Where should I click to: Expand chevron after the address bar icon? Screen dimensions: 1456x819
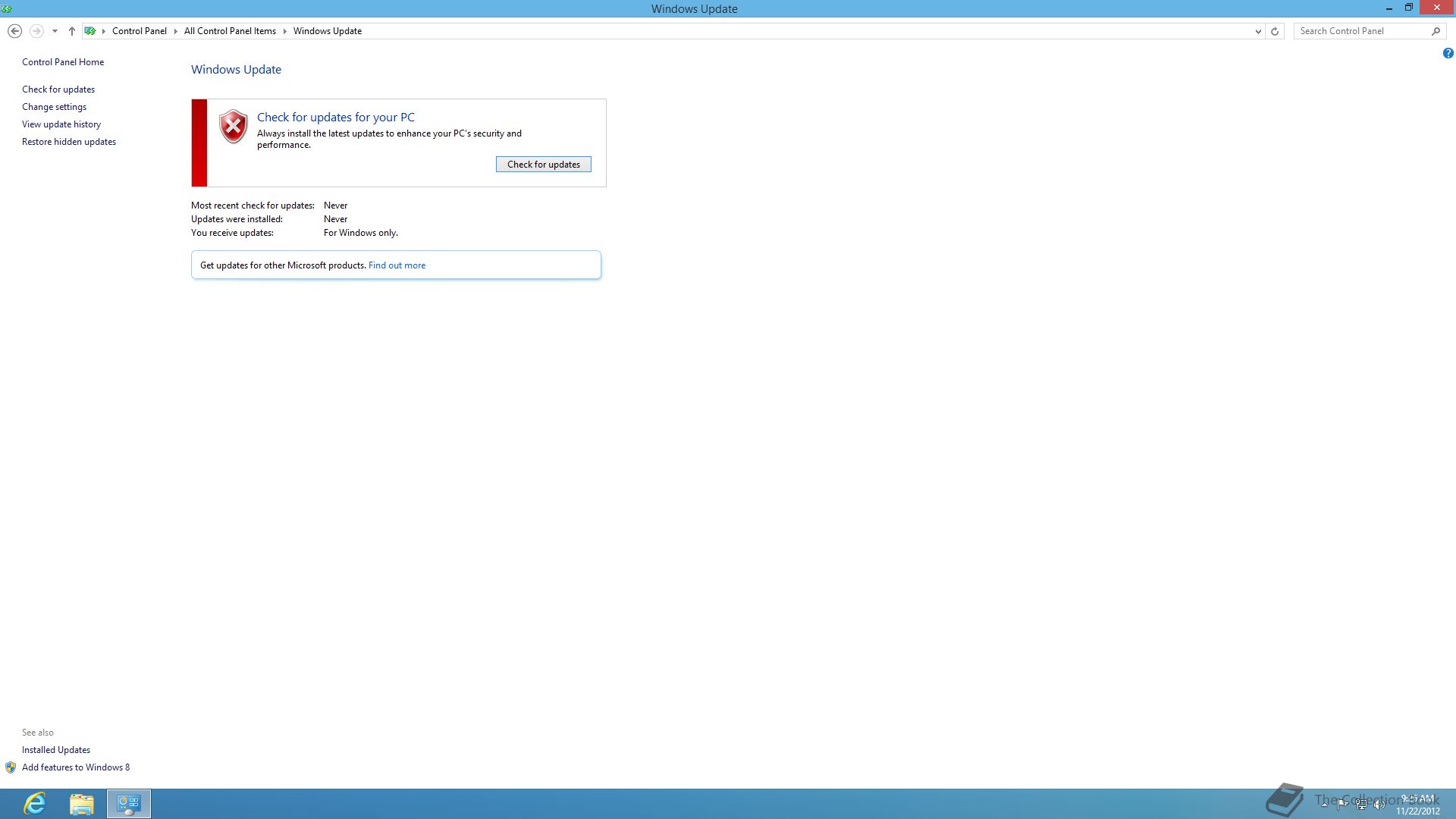(x=104, y=31)
